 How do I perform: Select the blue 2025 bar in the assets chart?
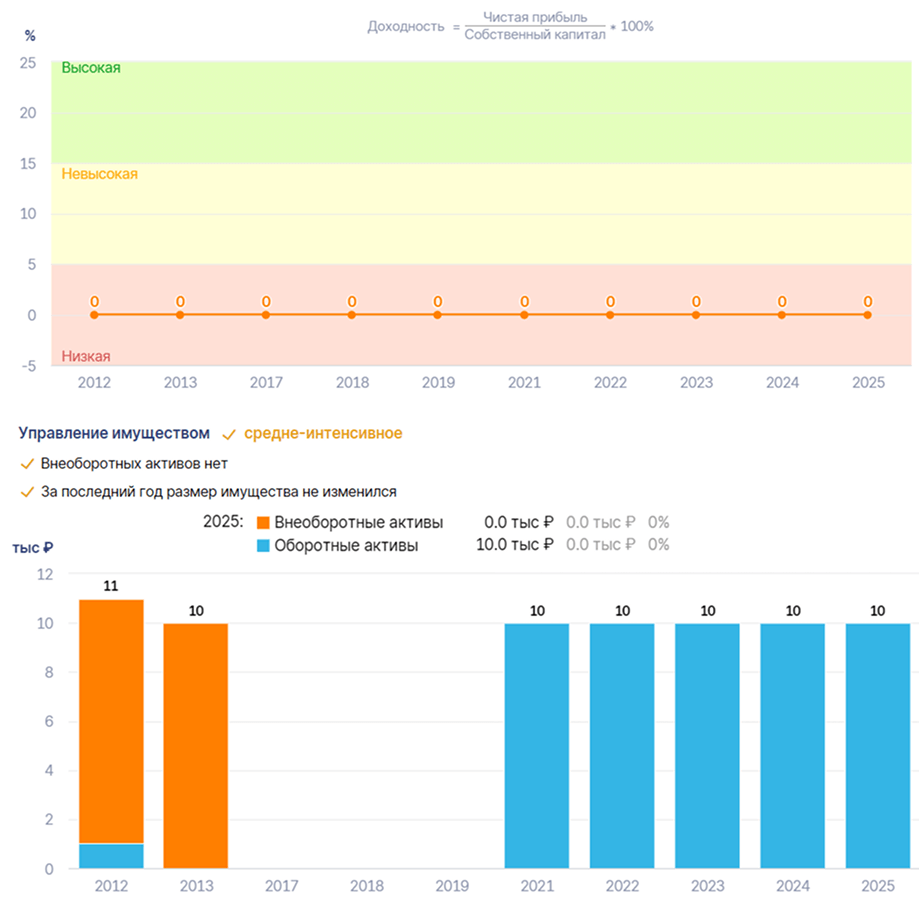click(x=878, y=746)
